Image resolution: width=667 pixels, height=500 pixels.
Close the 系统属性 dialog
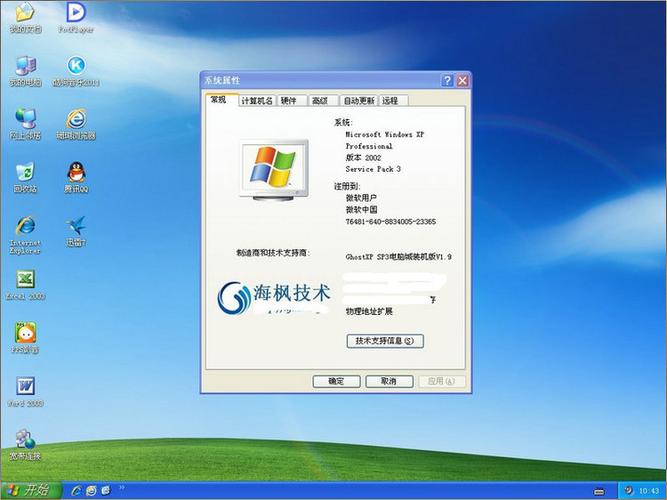(463, 81)
